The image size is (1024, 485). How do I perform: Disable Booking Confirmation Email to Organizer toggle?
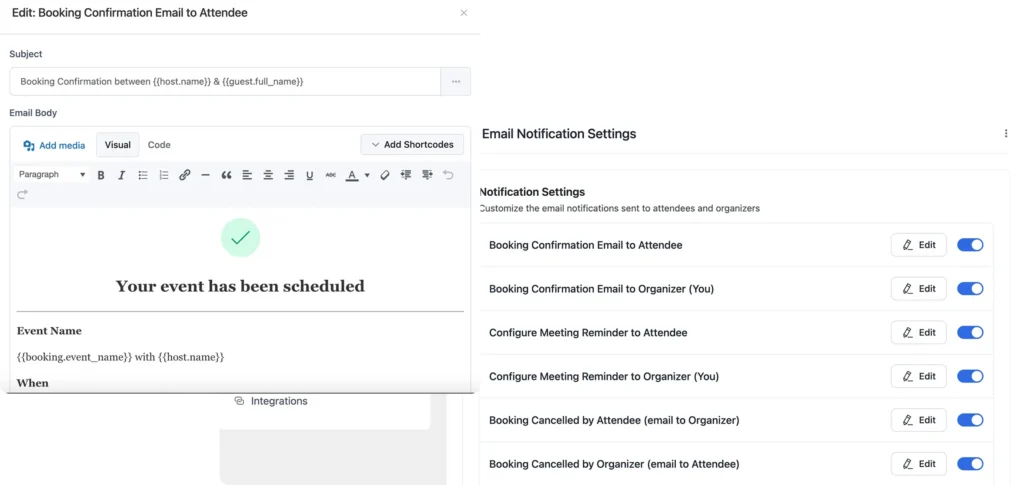pyautogui.click(x=970, y=289)
